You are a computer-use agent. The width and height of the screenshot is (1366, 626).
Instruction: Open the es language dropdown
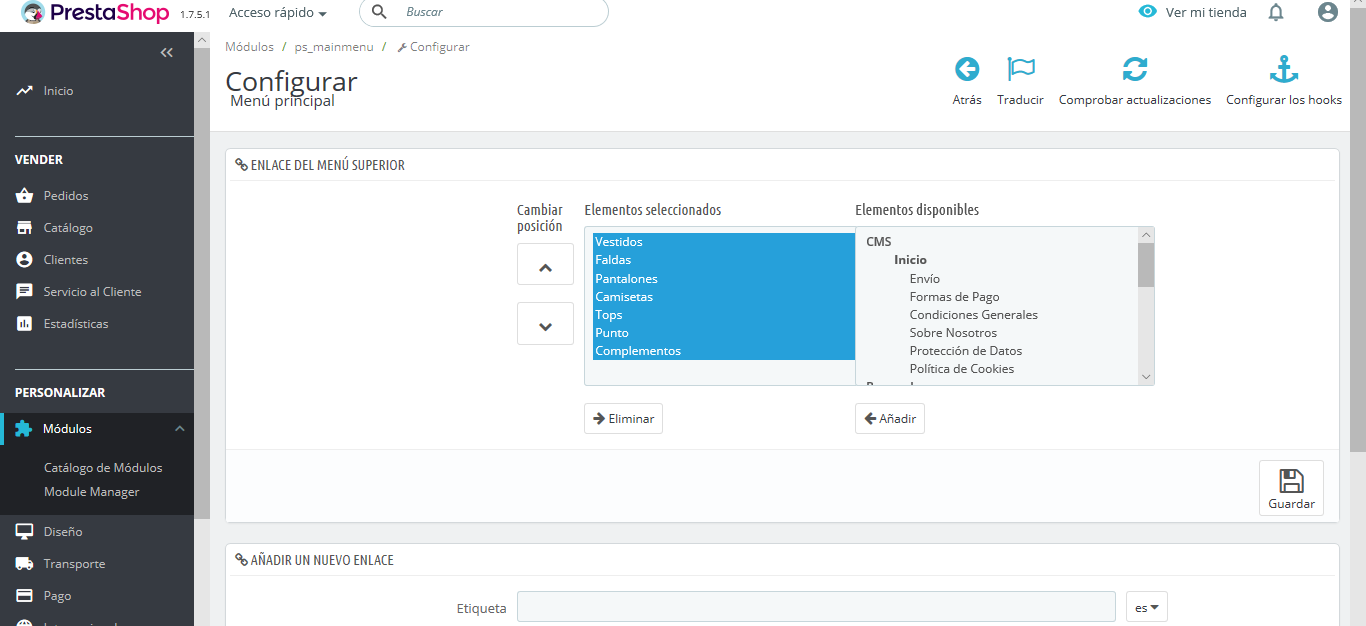click(1147, 607)
